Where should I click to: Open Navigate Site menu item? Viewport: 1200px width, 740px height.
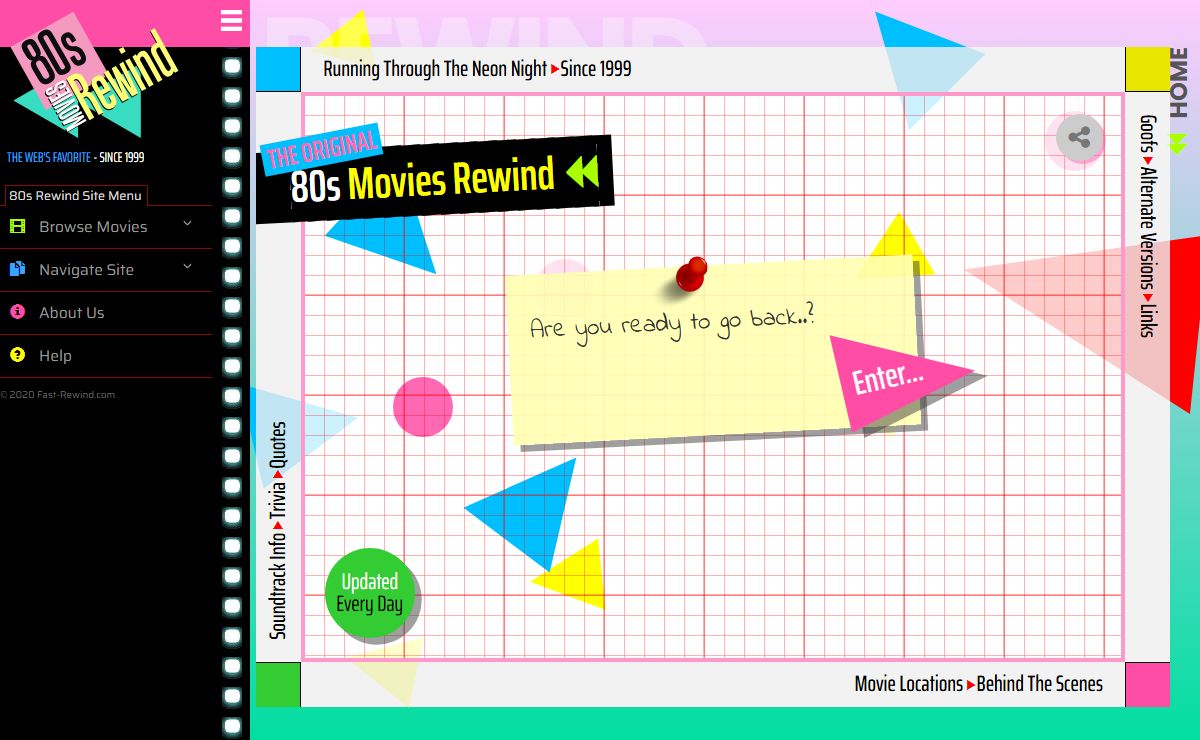(106, 270)
